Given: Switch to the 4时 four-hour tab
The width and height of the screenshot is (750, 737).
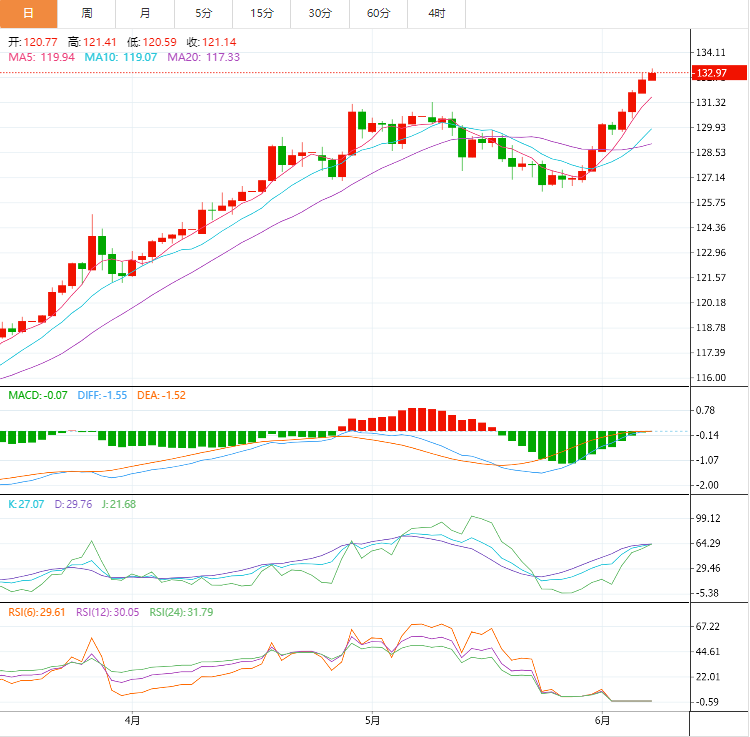Looking at the screenshot, I should [x=437, y=13].
